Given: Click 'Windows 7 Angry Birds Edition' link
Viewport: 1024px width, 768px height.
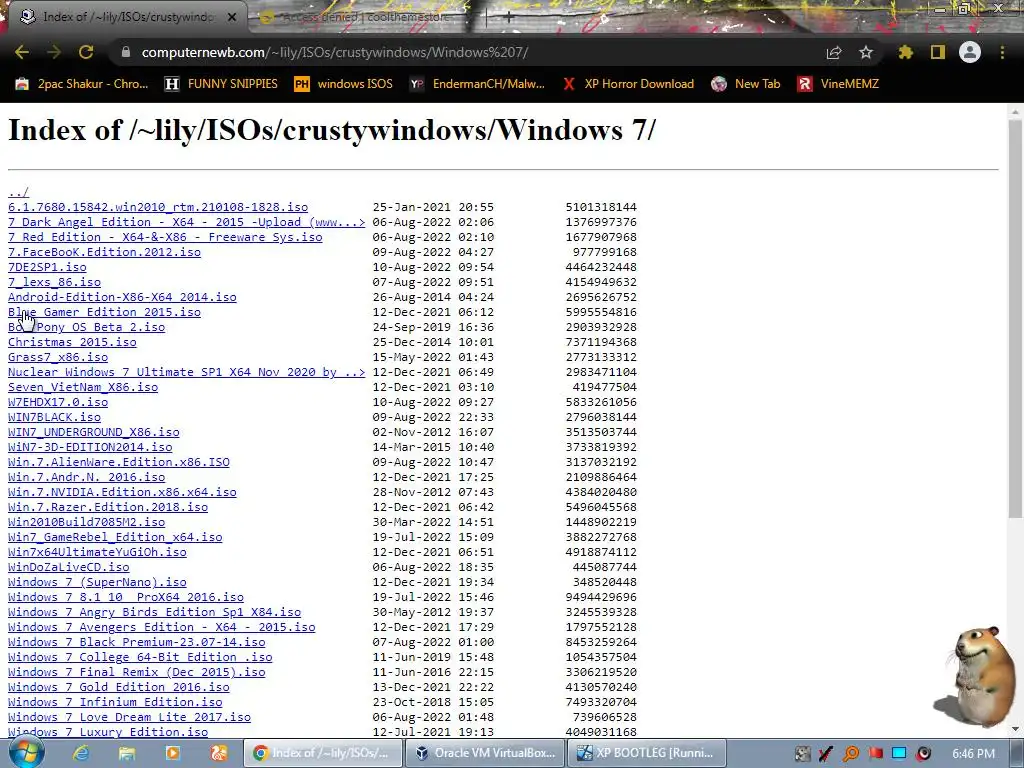Looking at the screenshot, I should [x=154, y=613].
